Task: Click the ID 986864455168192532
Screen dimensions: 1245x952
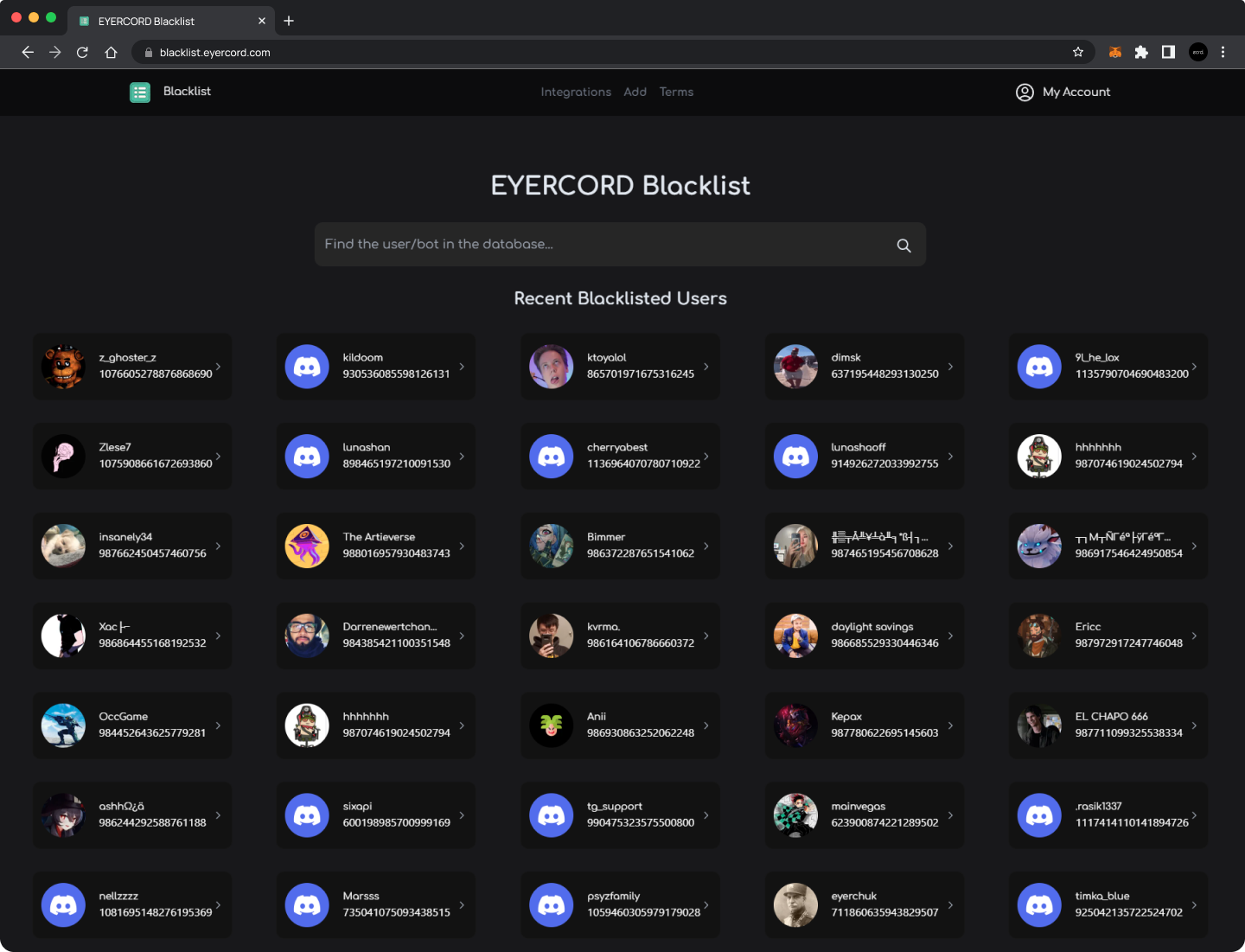Action: click(x=152, y=643)
